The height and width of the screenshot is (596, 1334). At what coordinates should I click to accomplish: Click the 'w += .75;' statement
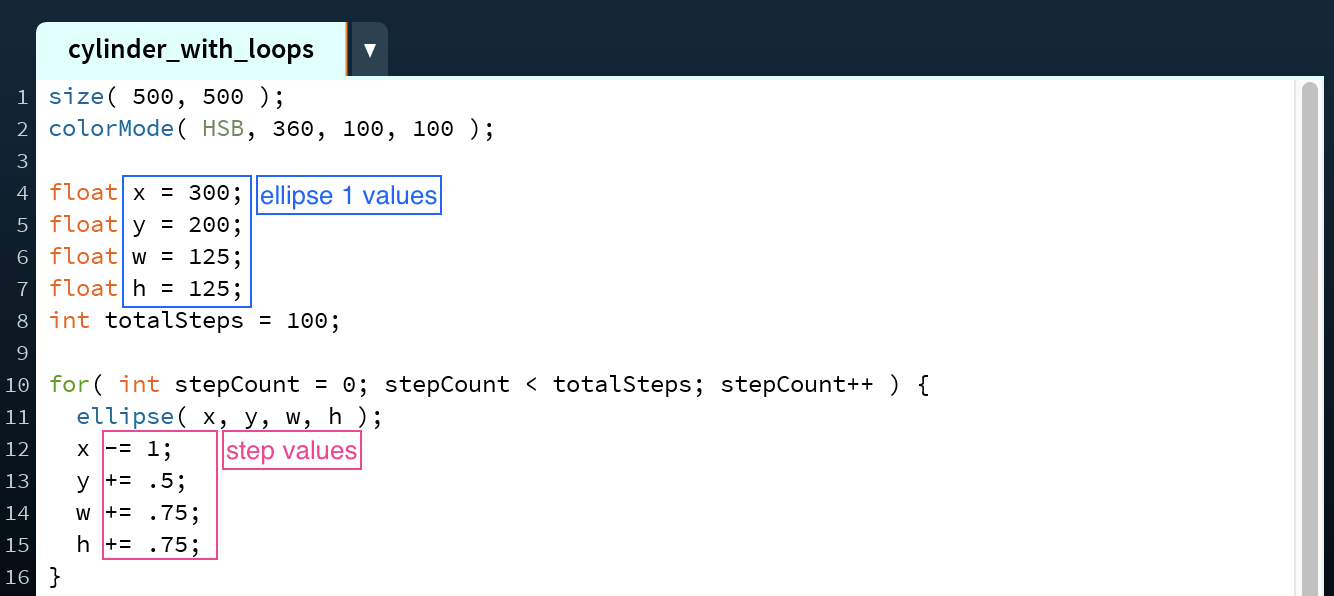coord(138,513)
